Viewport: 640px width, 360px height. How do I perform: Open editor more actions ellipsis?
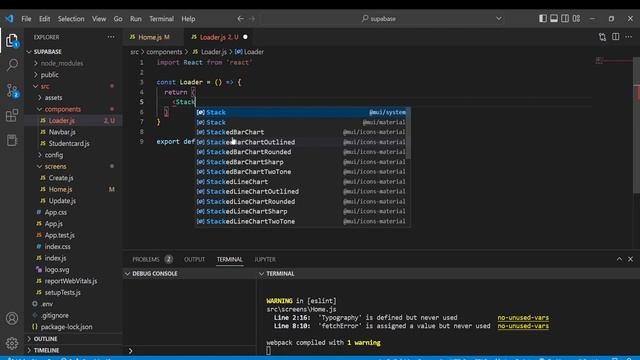[x=629, y=37]
